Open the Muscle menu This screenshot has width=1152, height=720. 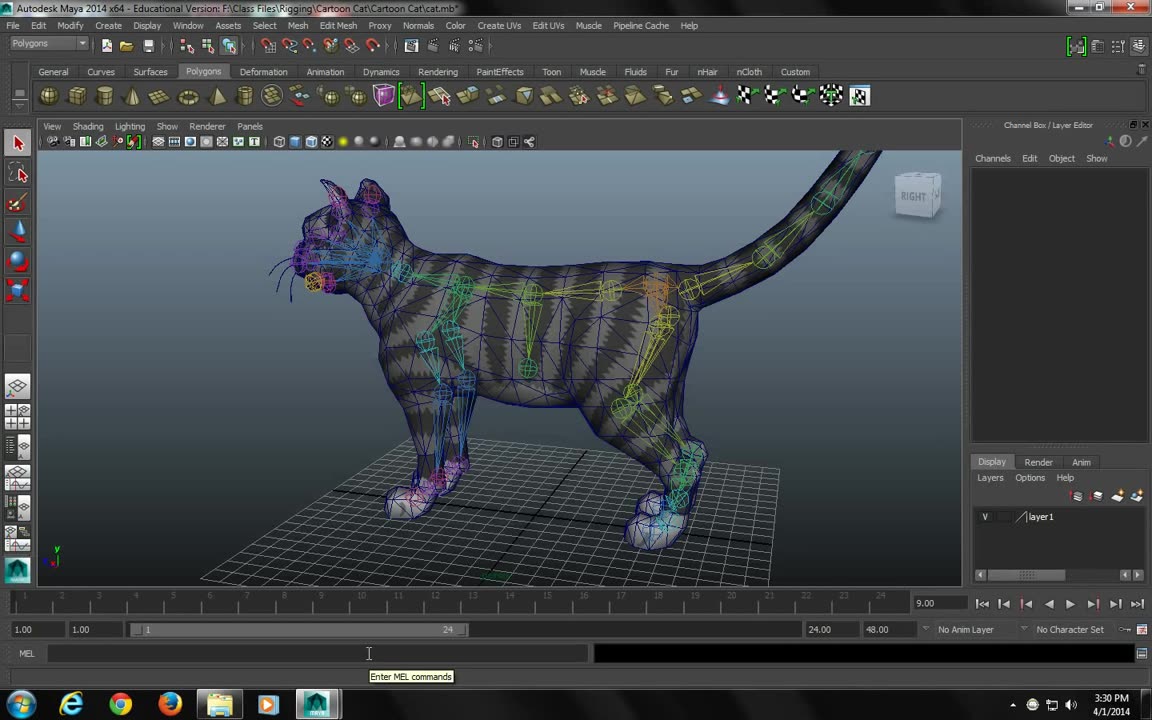click(589, 25)
